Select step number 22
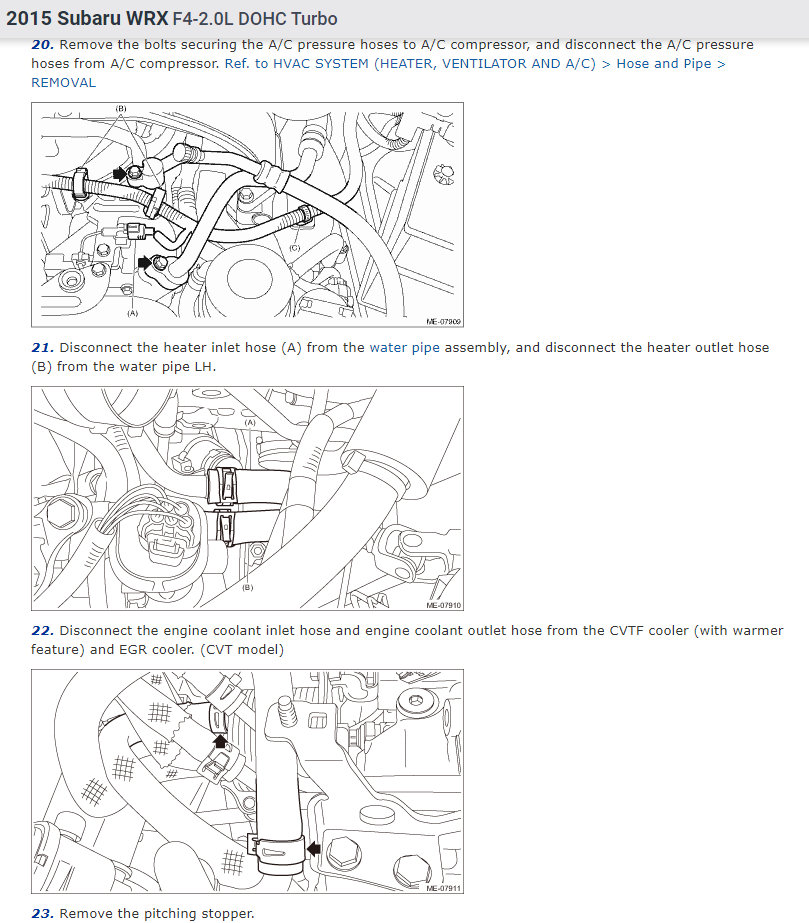Image resolution: width=809 pixels, height=923 pixels. 42,631
